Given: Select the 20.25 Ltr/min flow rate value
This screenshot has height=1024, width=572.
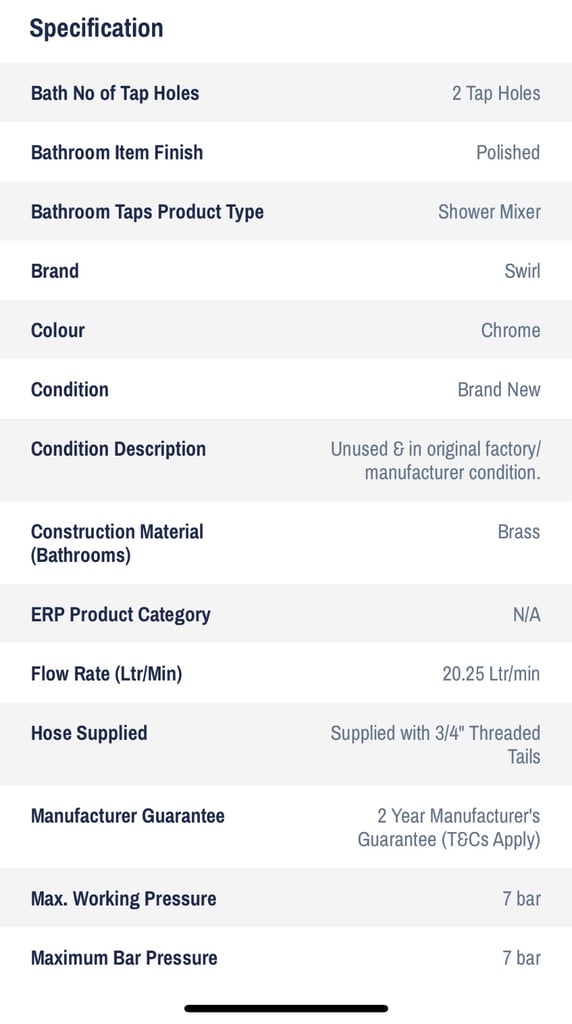Looking at the screenshot, I should 491,673.
